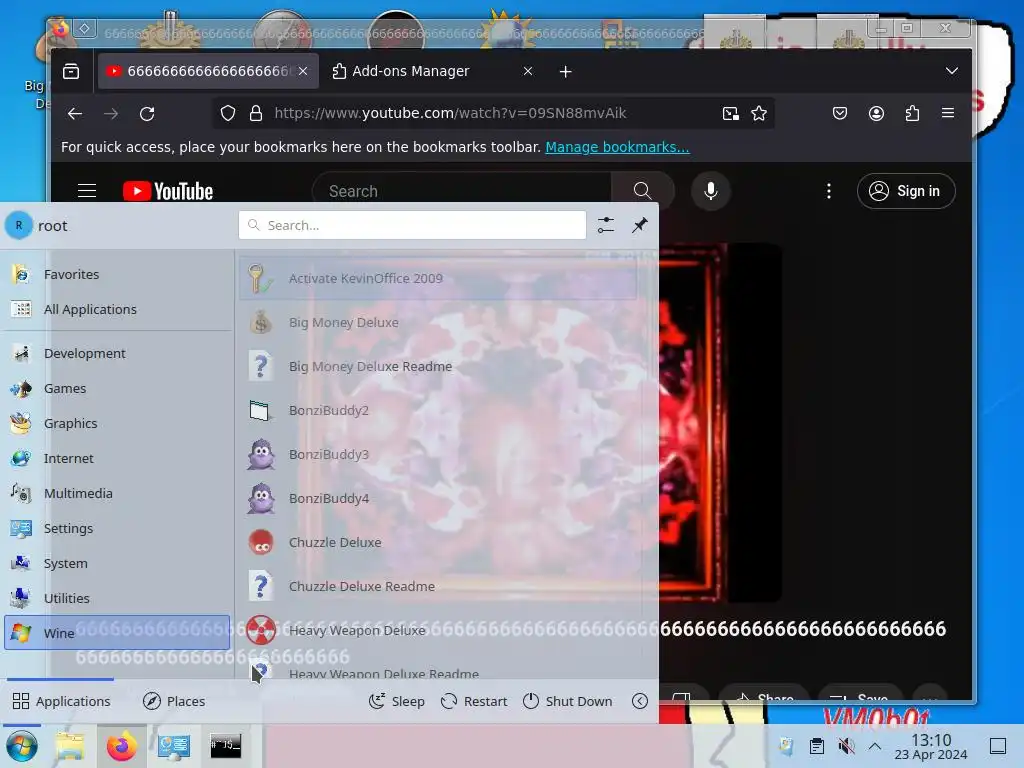Open Firefox View tab icon

click(x=71, y=71)
